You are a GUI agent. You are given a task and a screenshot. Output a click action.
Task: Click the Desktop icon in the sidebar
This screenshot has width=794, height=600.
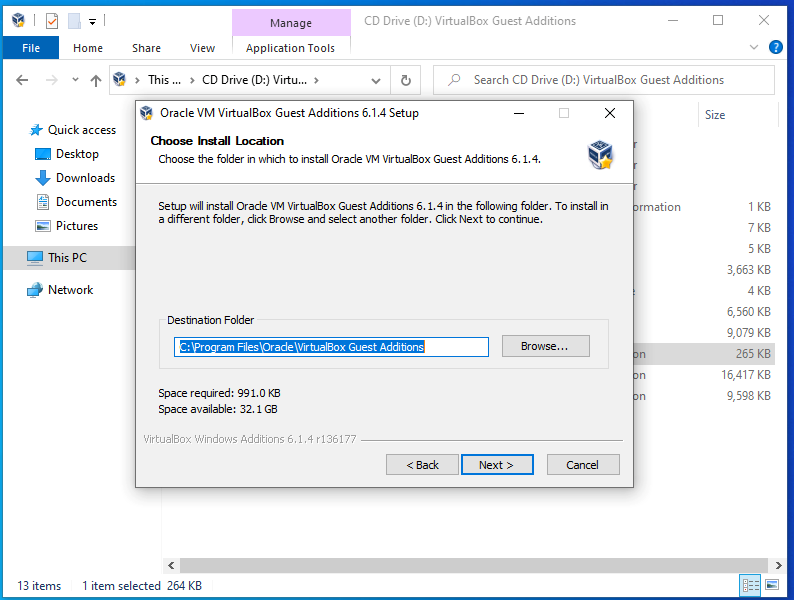[43, 154]
